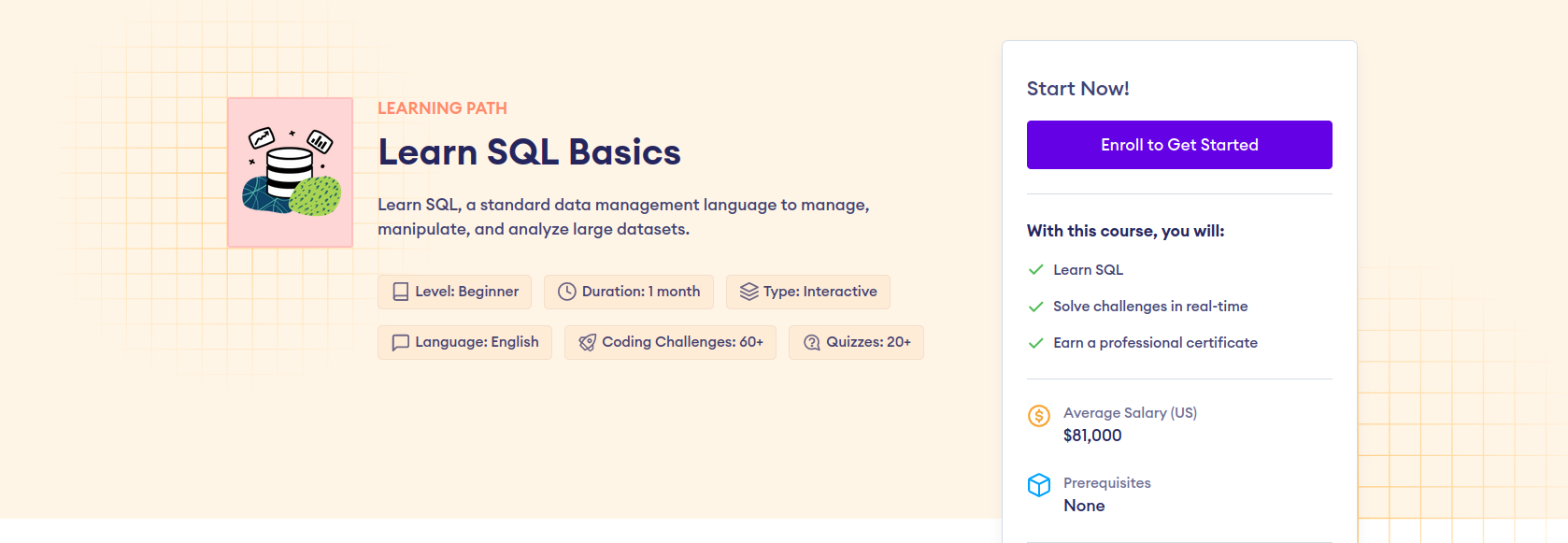Click the book icon beside Level: Beginner
This screenshot has height=543, width=1568.
click(x=401, y=292)
